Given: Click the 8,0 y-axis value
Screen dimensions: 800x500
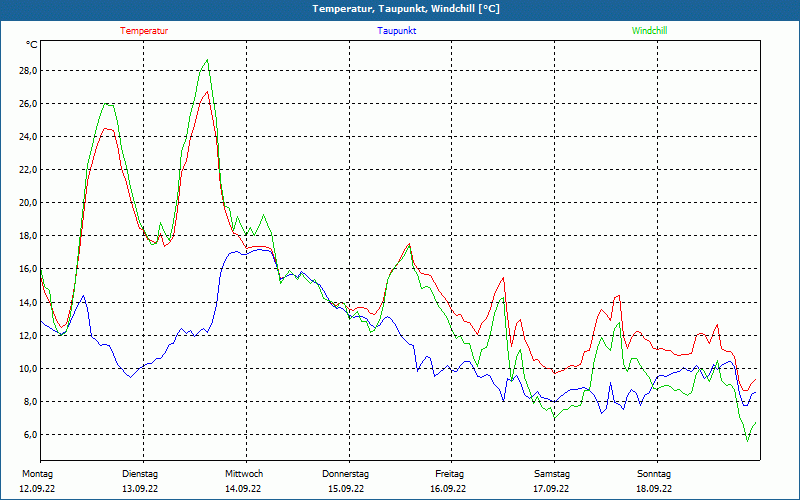Looking at the screenshot, I should pos(30,402).
